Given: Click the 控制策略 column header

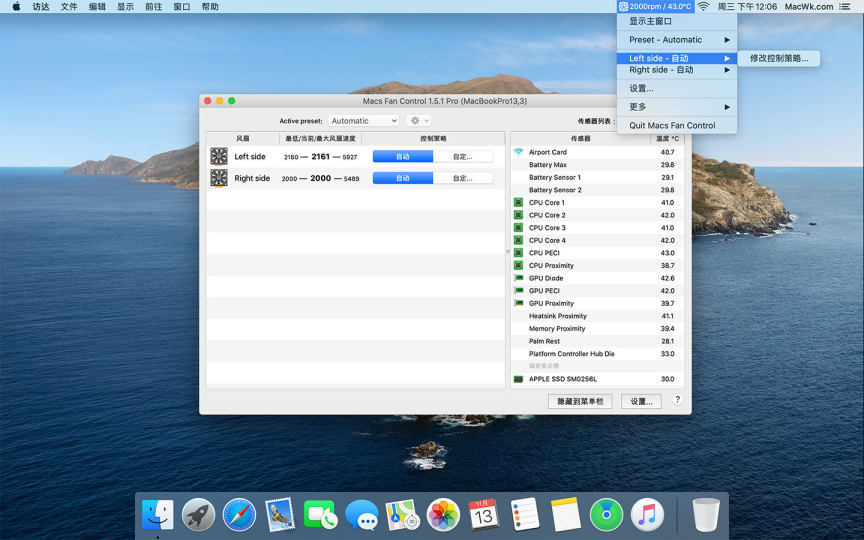Looking at the screenshot, I should pyautogui.click(x=433, y=138).
